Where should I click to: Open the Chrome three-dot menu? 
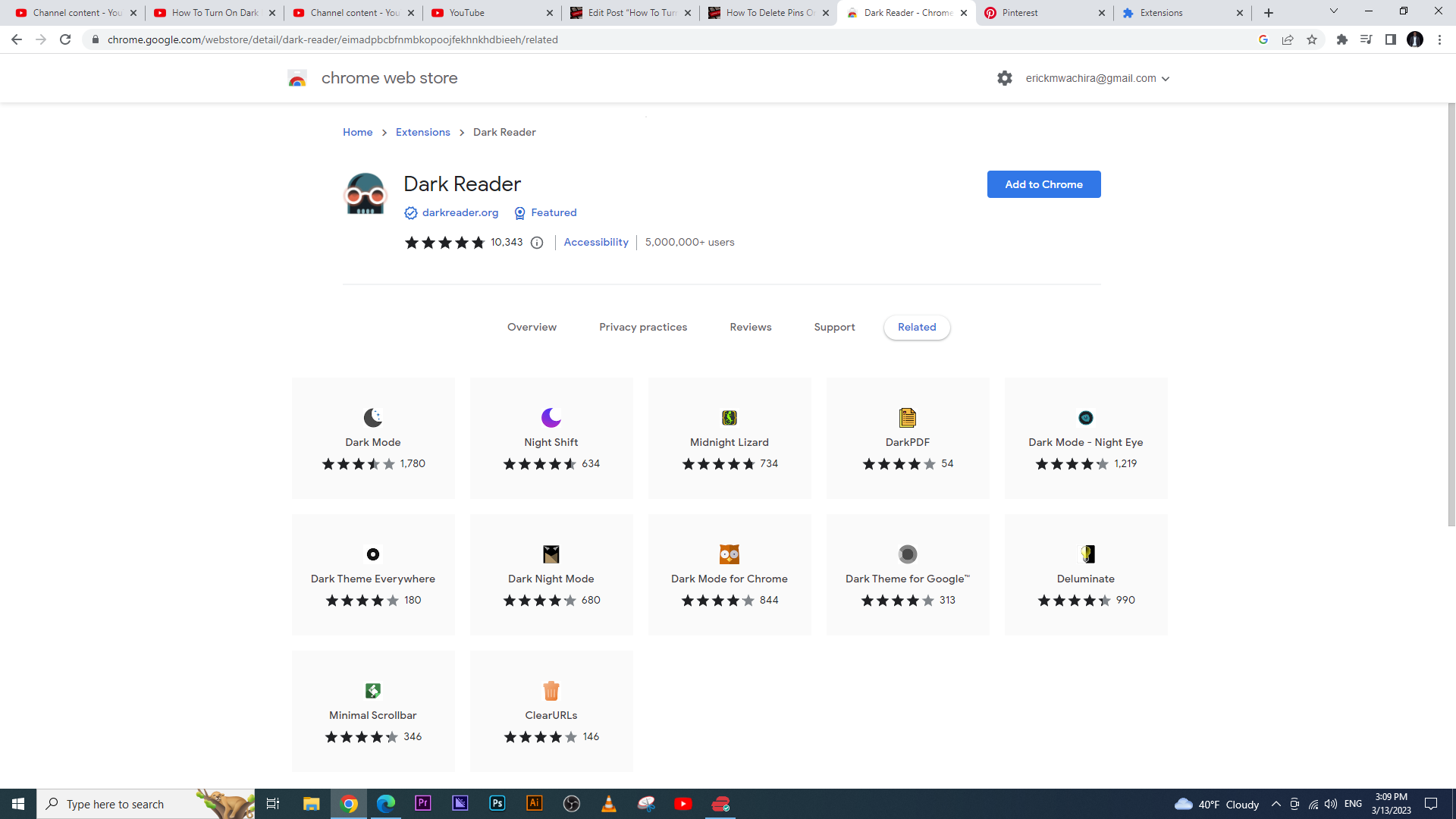tap(1439, 39)
